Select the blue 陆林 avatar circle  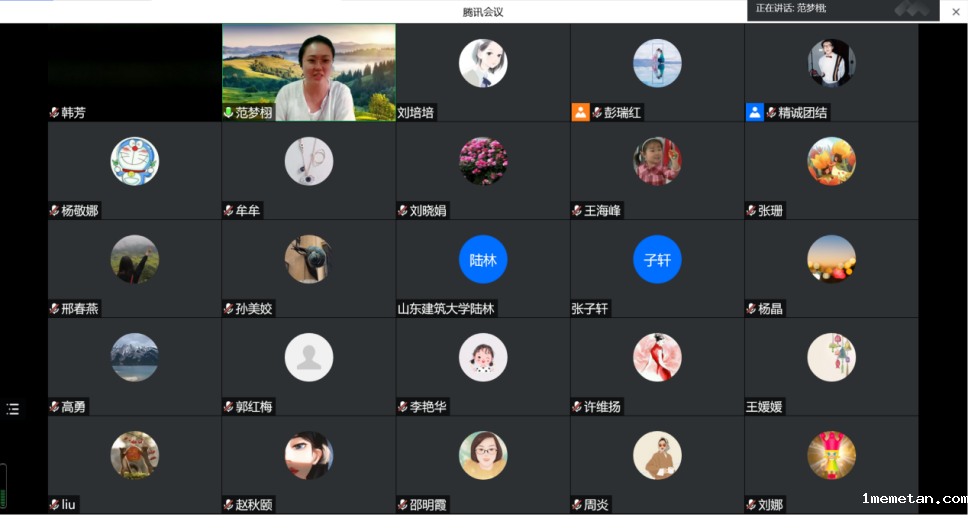pos(483,260)
